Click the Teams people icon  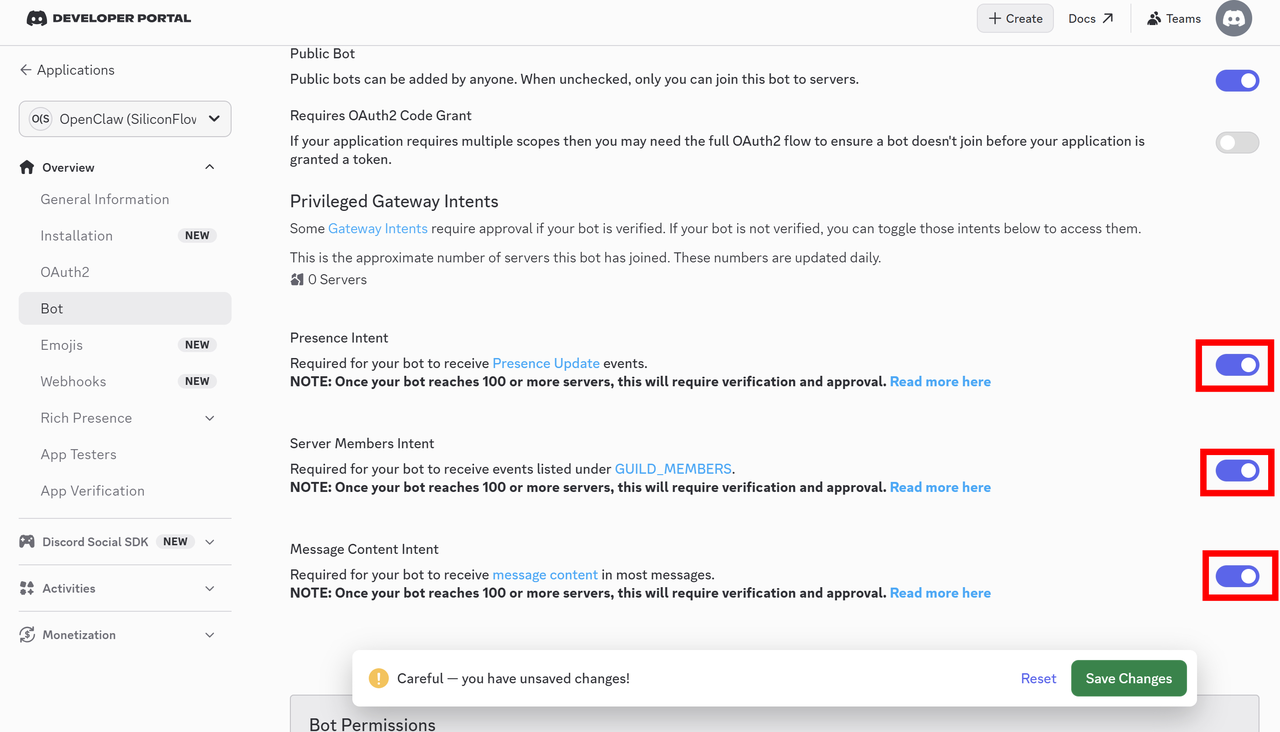pos(1154,18)
